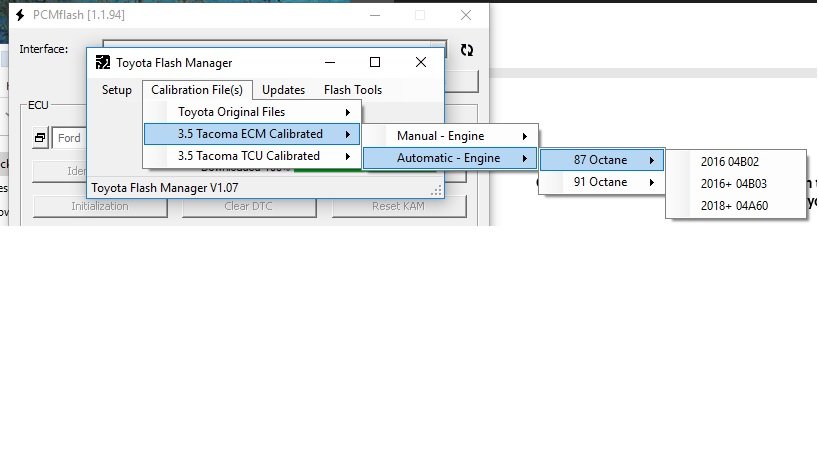Click arrow next to 87 Octane
Screen dimensions: 819x460
coord(651,160)
